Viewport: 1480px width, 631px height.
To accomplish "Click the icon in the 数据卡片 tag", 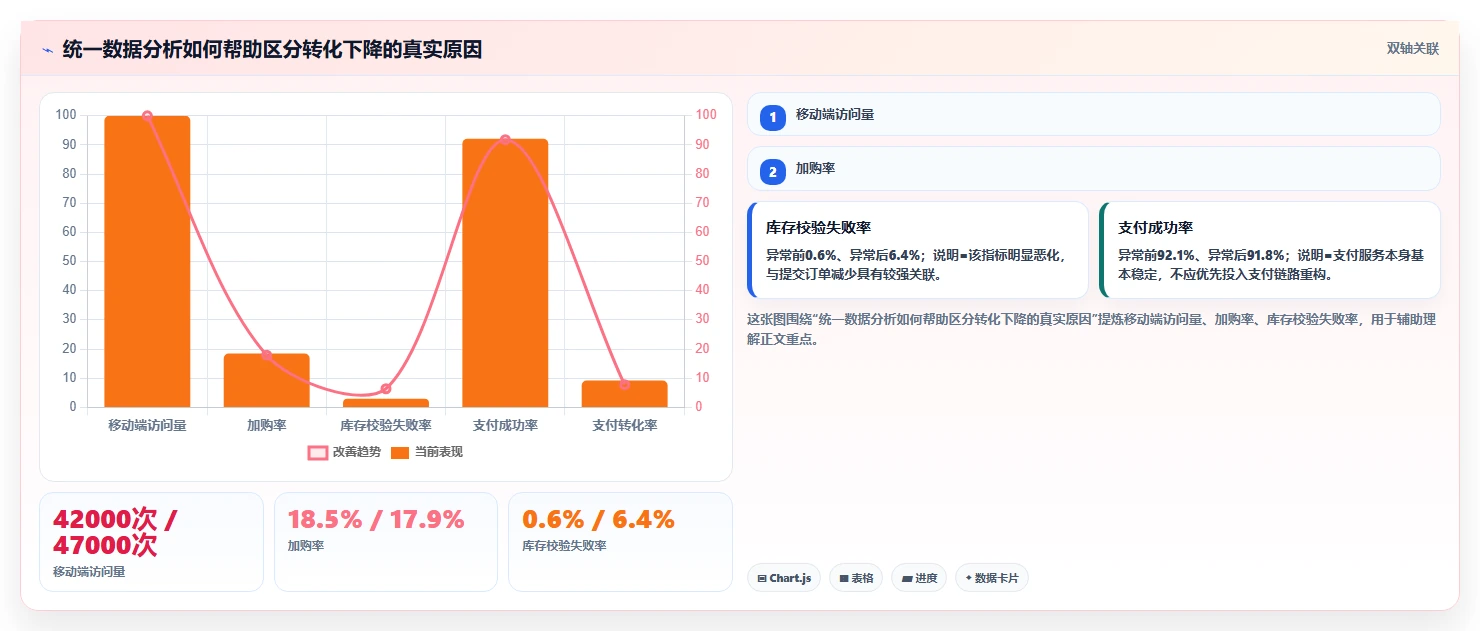I will (968, 578).
